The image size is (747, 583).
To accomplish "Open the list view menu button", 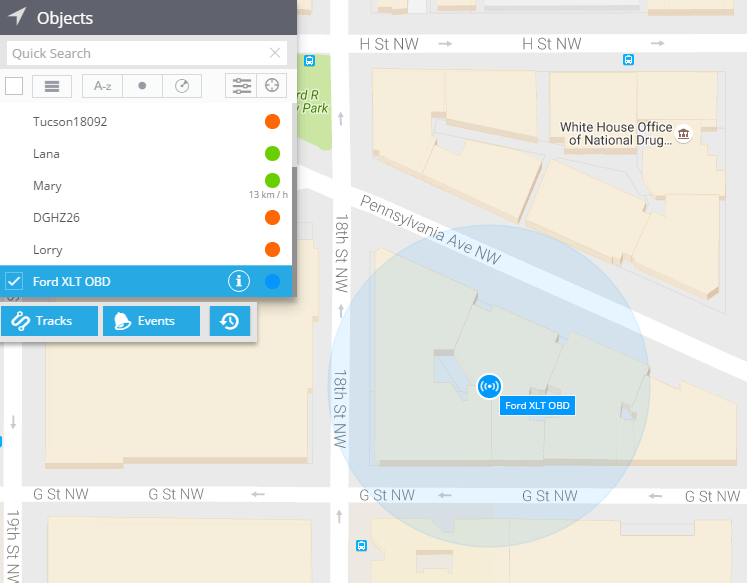I will pyautogui.click(x=52, y=86).
